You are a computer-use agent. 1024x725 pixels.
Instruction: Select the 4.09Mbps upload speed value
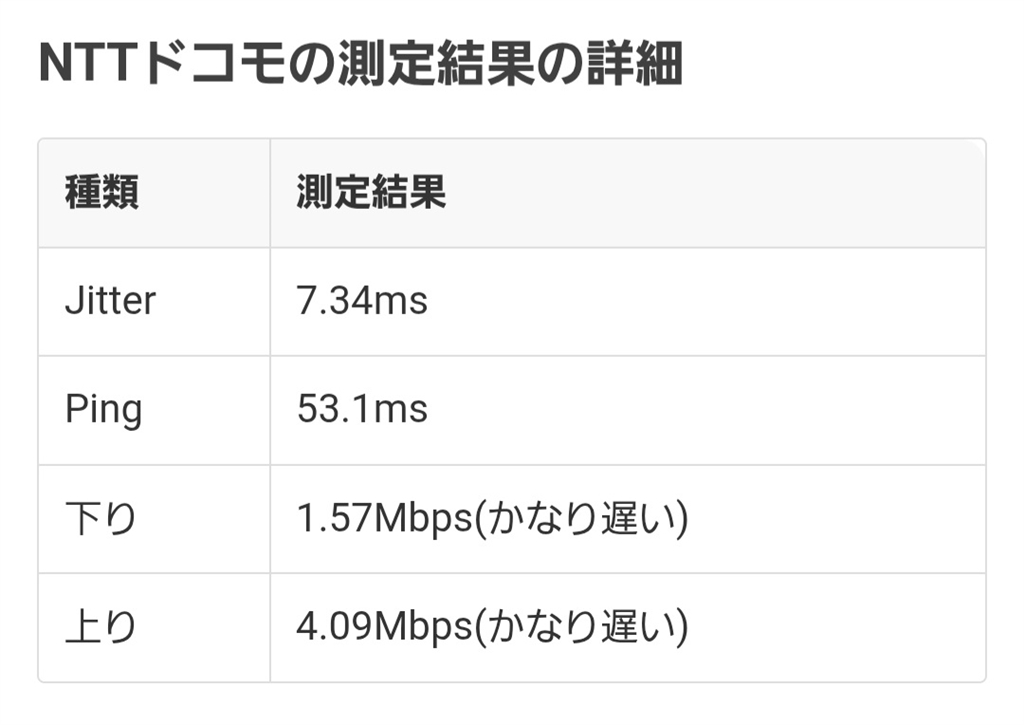[383, 627]
